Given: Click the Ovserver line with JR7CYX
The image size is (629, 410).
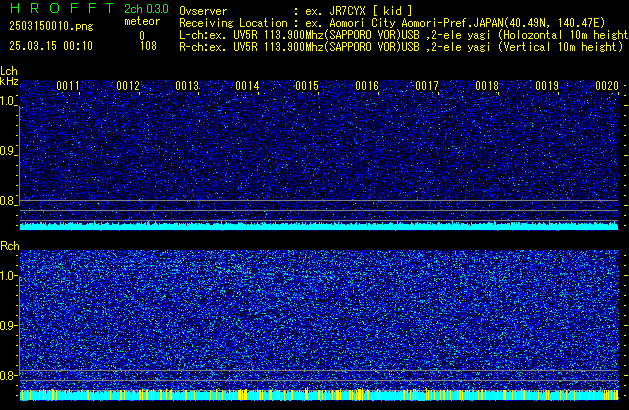Looking at the screenshot, I should 296,11.
